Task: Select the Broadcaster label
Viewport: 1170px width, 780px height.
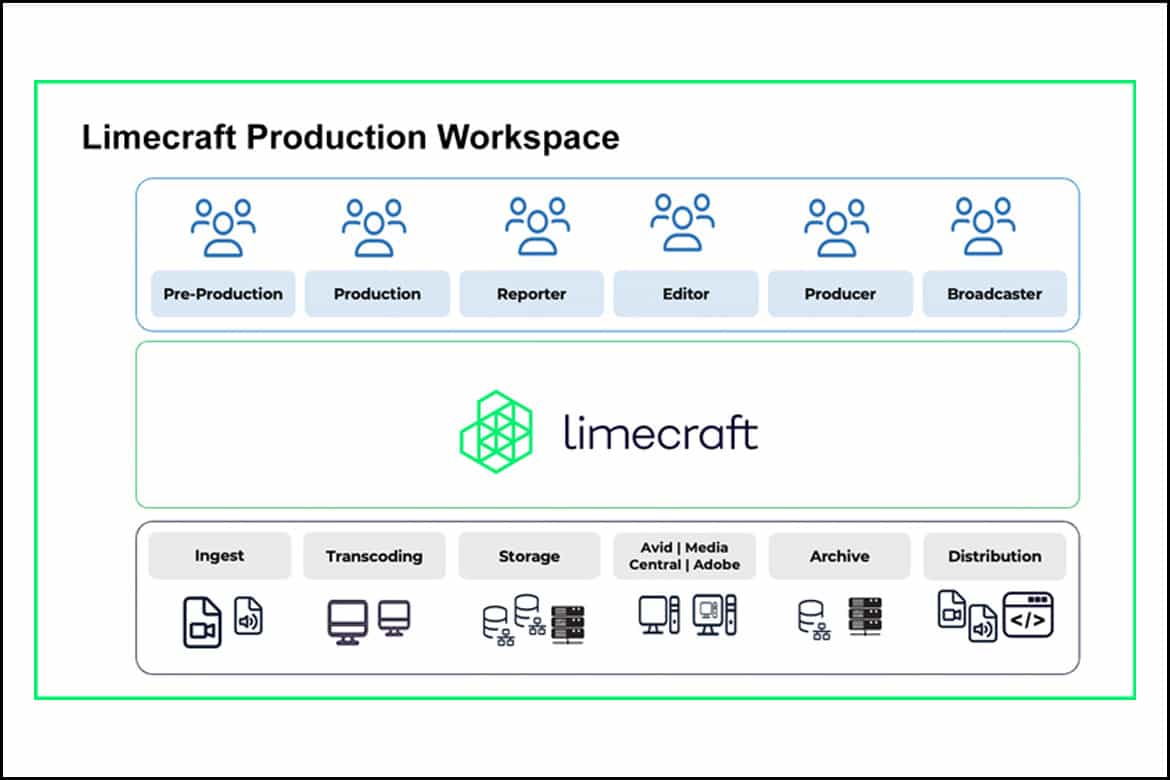Action: [995, 294]
